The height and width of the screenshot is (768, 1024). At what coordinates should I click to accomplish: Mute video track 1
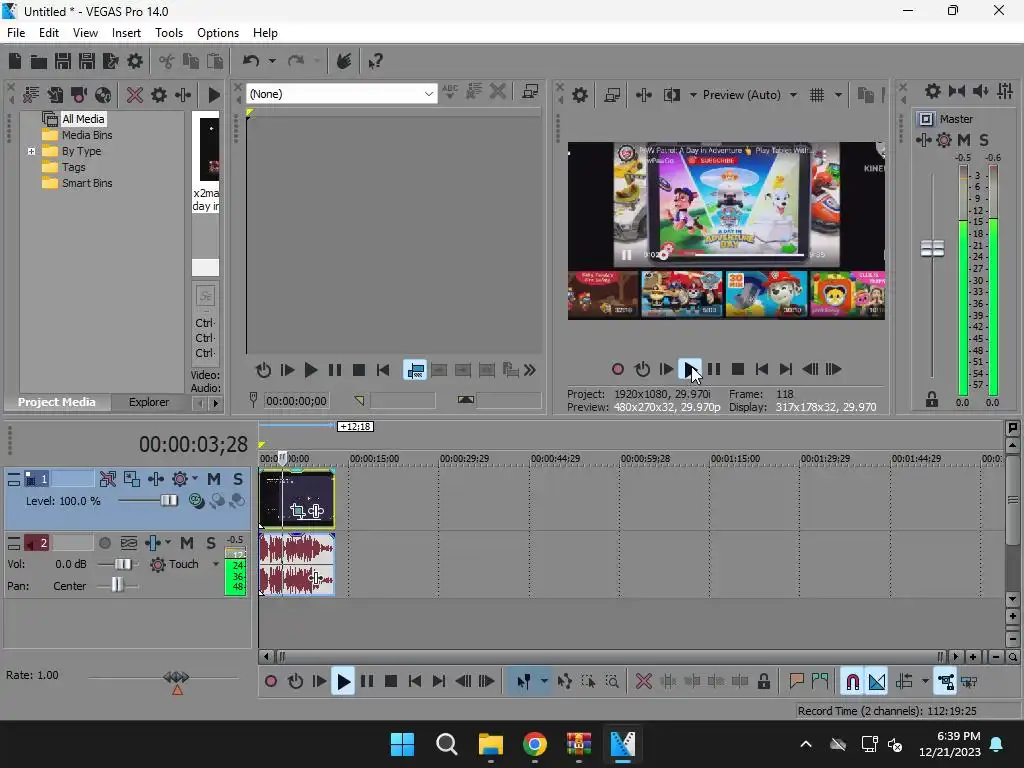214,479
